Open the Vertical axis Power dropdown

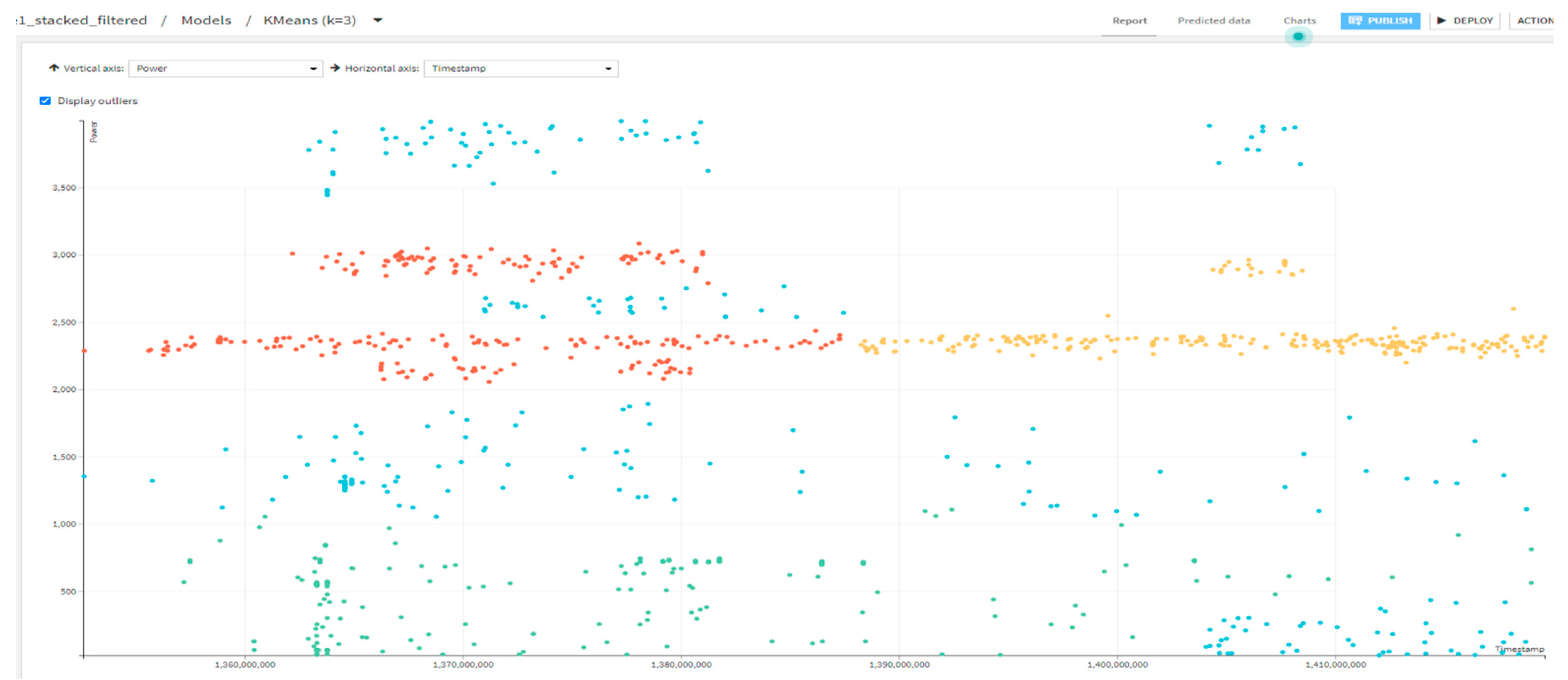226,69
